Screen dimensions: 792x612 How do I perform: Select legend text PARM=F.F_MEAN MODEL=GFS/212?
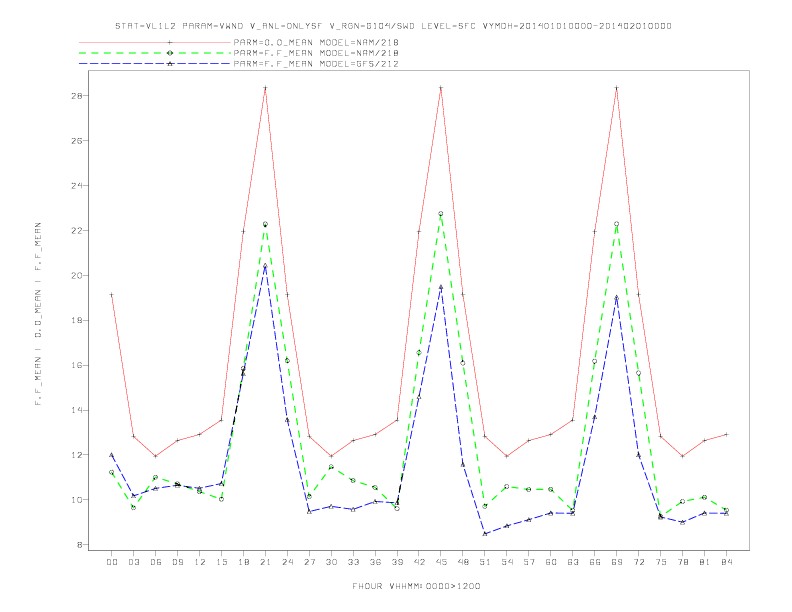coord(316,64)
